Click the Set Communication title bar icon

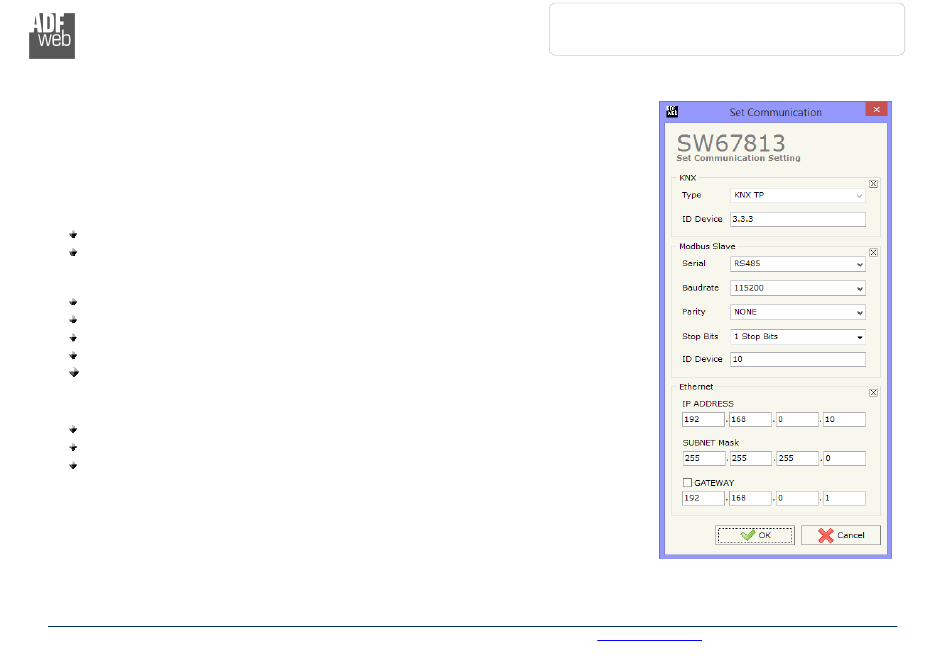pos(672,111)
